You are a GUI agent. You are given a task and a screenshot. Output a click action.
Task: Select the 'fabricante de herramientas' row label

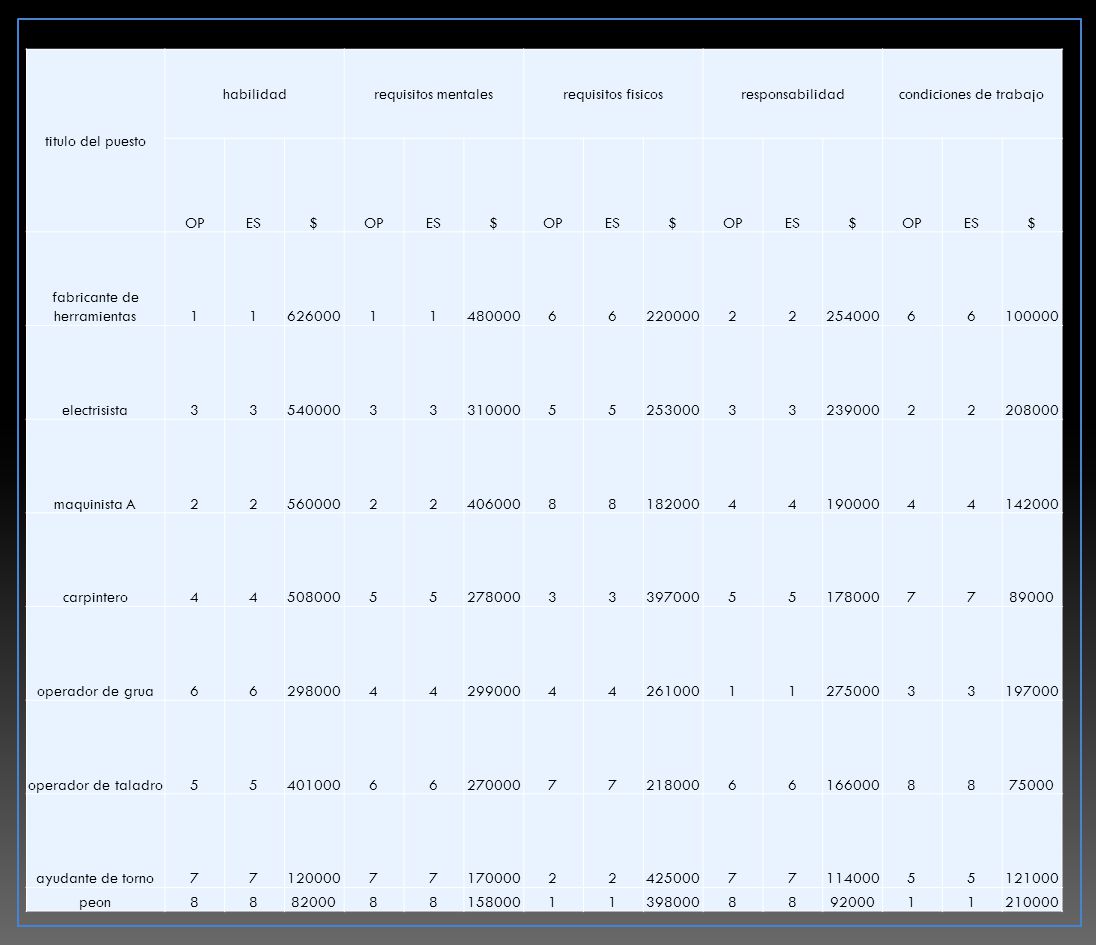95,307
